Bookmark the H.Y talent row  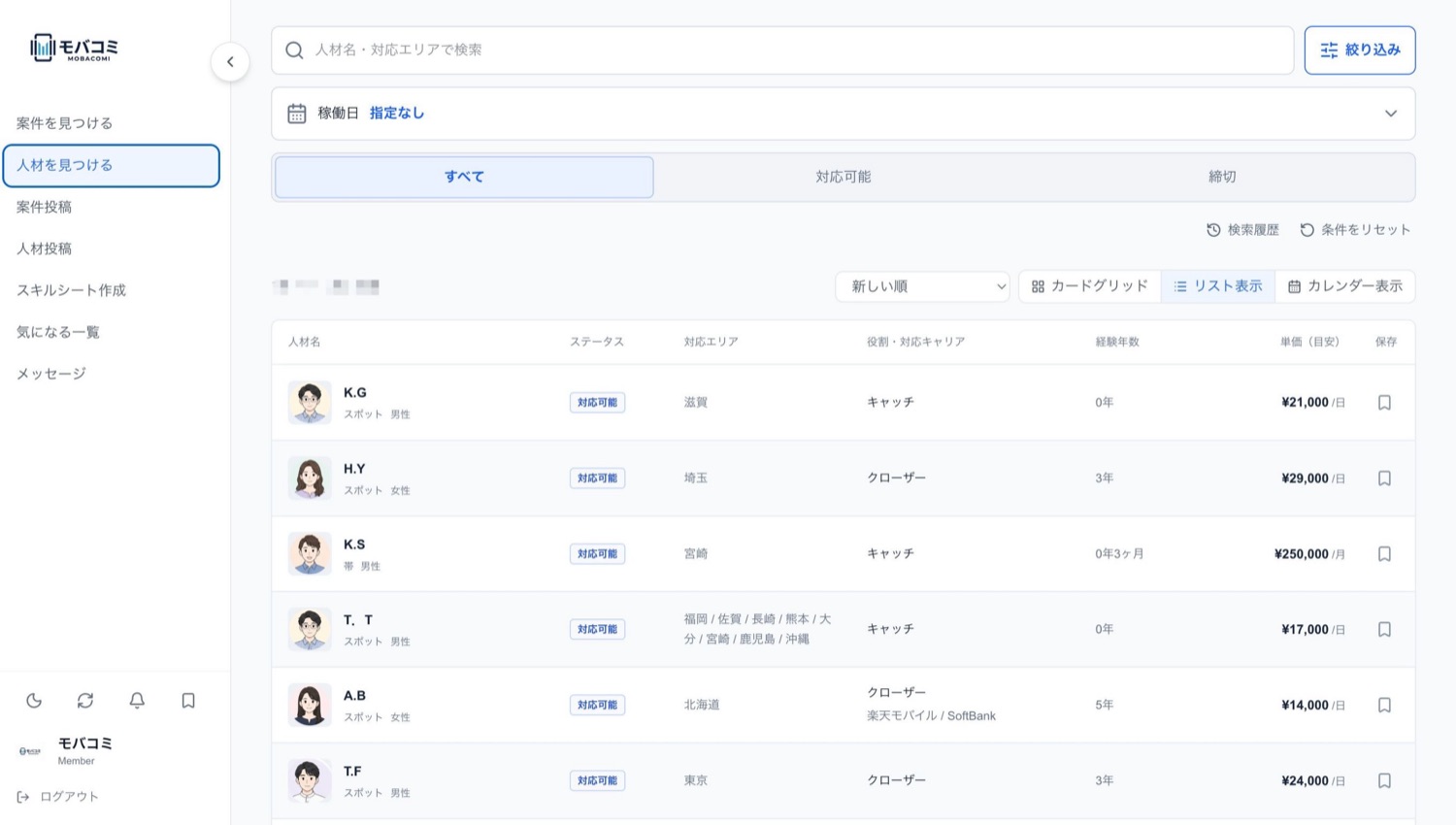click(x=1385, y=478)
